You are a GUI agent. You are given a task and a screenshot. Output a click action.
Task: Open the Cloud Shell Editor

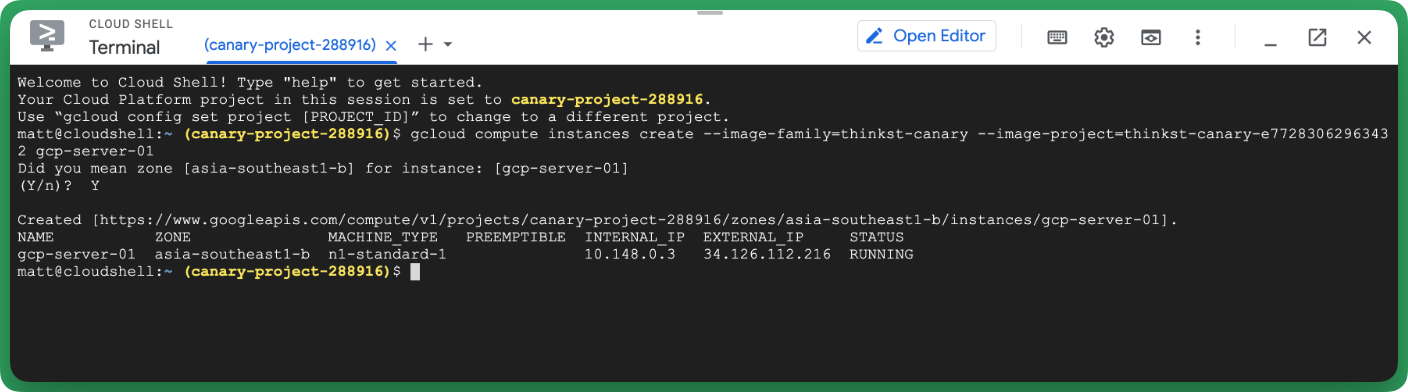pos(927,36)
